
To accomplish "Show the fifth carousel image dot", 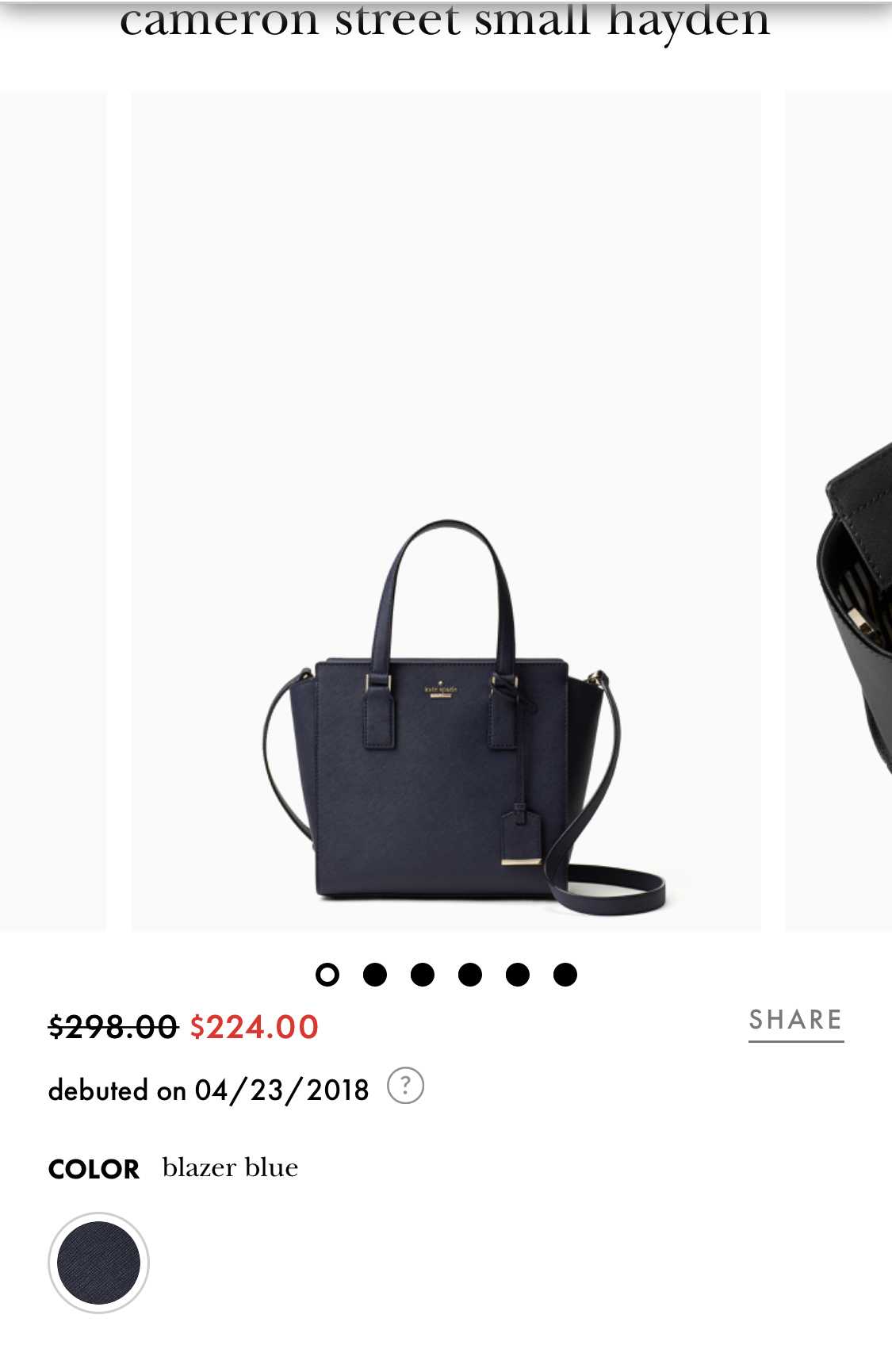I will 517,974.
